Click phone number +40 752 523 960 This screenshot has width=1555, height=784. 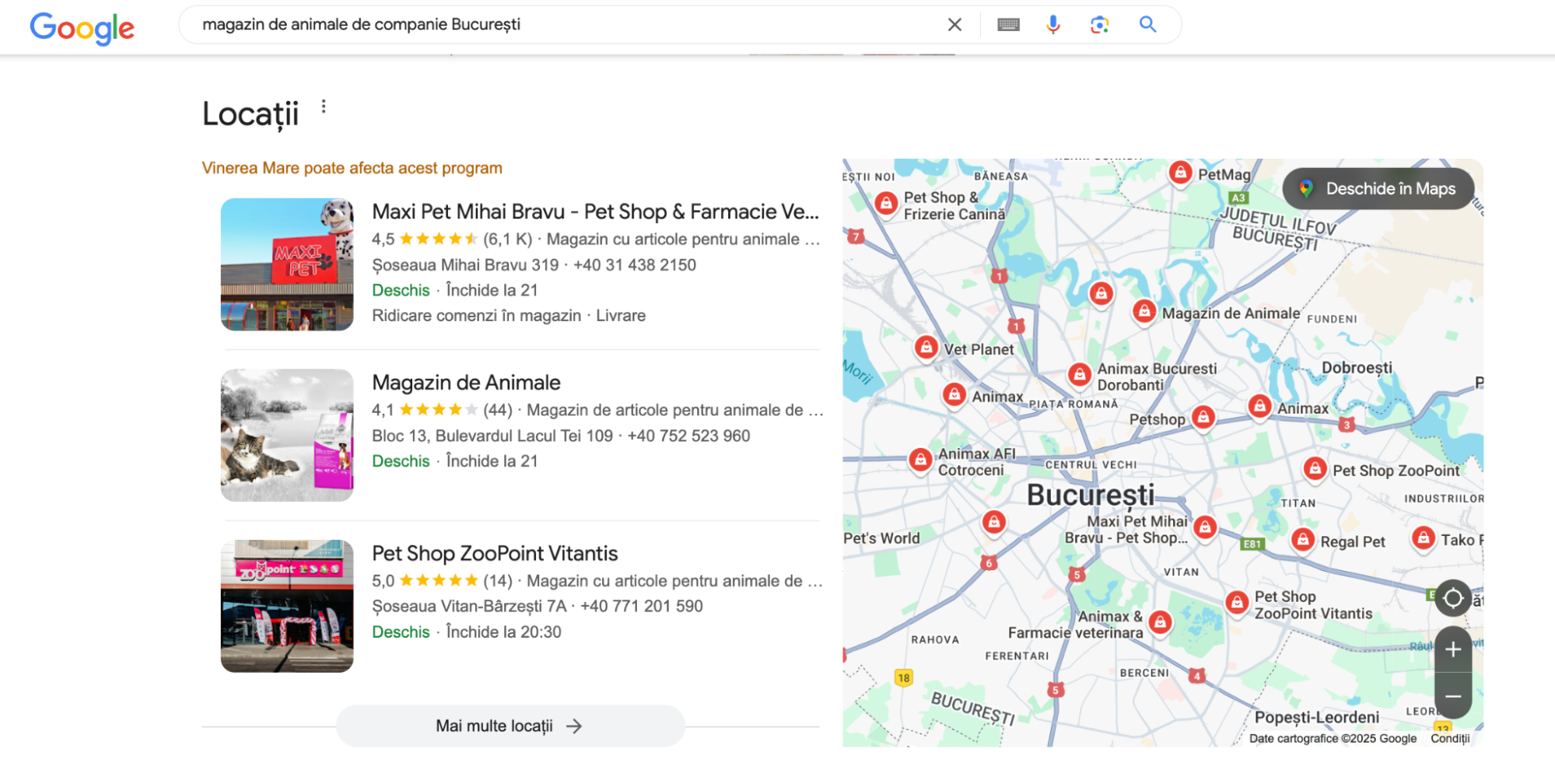tap(688, 436)
